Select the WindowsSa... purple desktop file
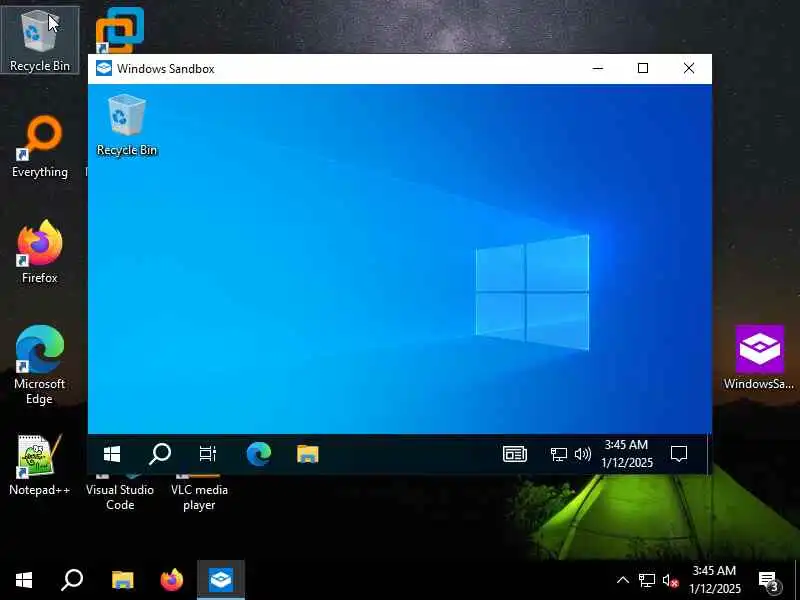 (x=759, y=358)
